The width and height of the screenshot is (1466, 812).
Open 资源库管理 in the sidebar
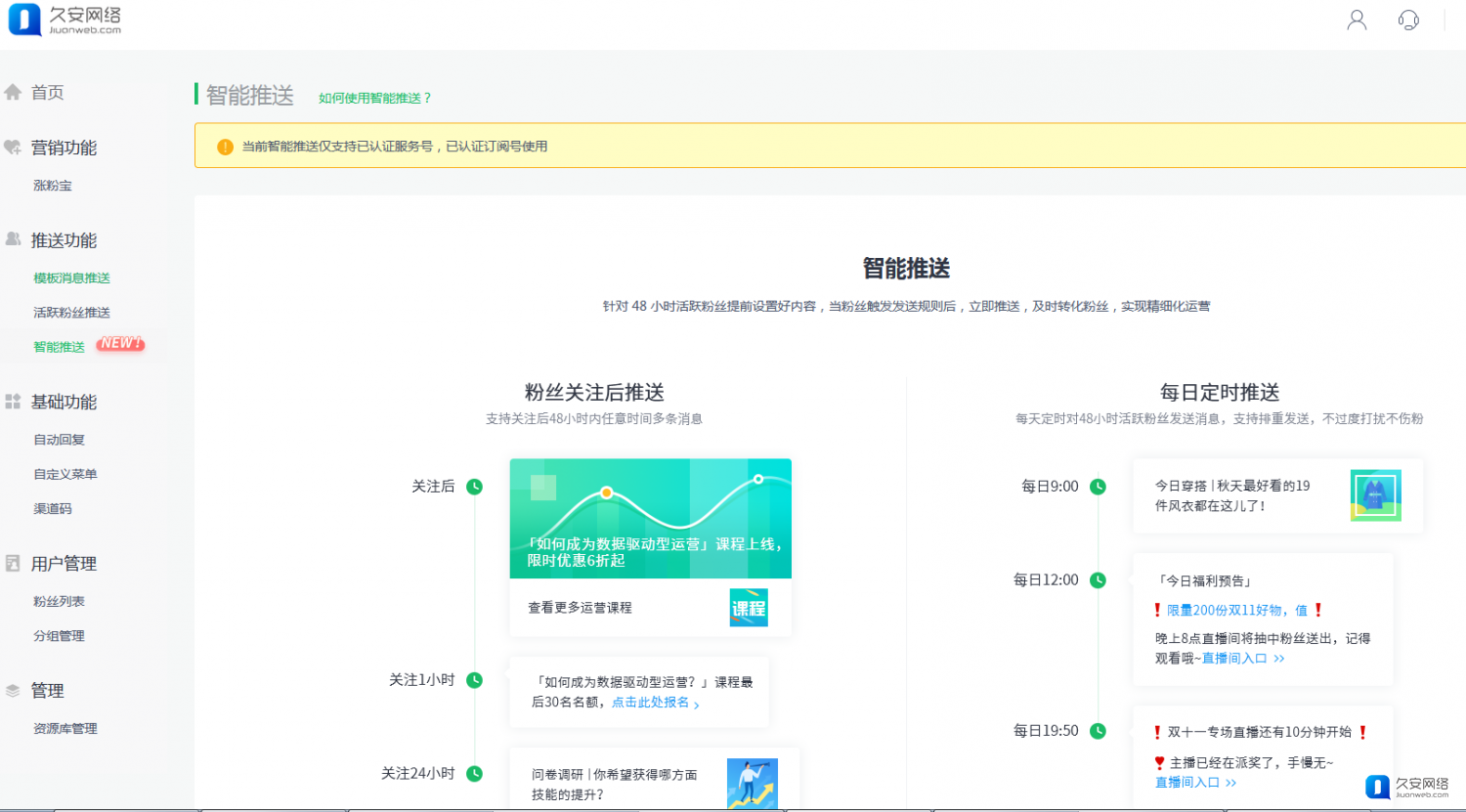pos(65,729)
